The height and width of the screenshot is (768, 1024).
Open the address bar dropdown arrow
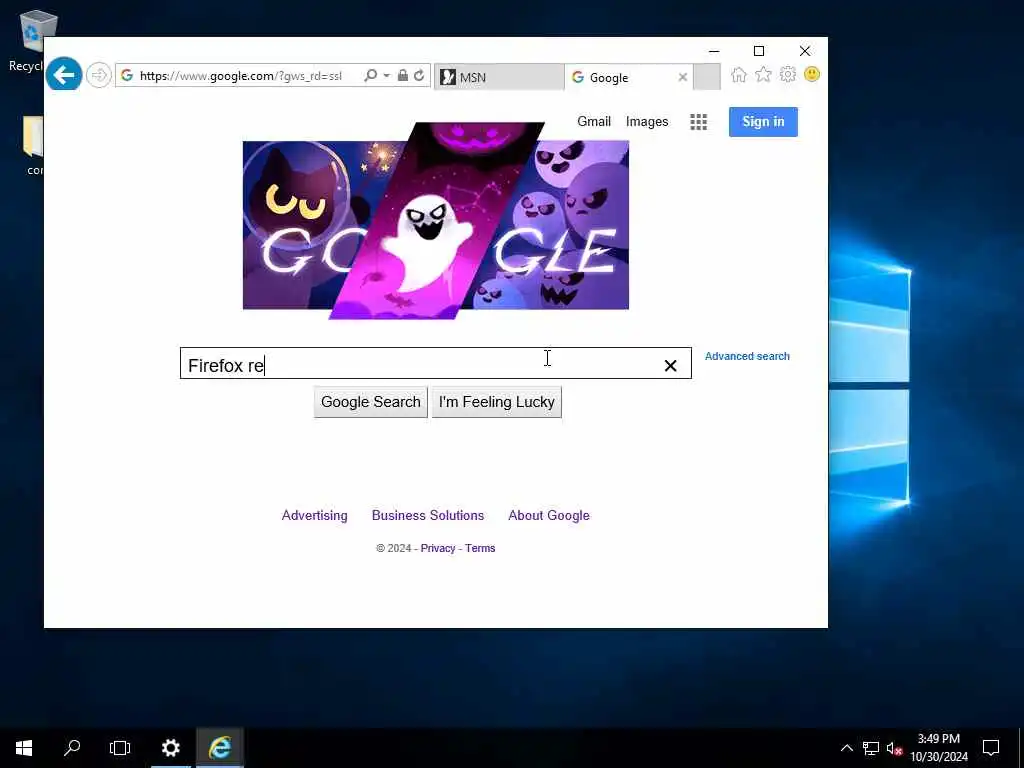[x=387, y=76]
